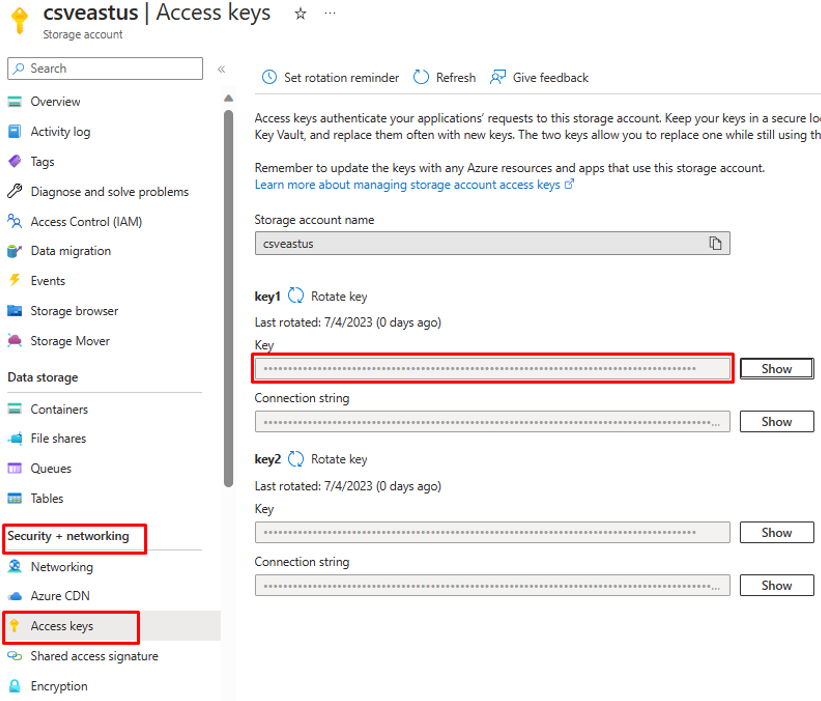The image size is (821, 701).
Task: Select Containers under Data storage
Action: pos(59,409)
